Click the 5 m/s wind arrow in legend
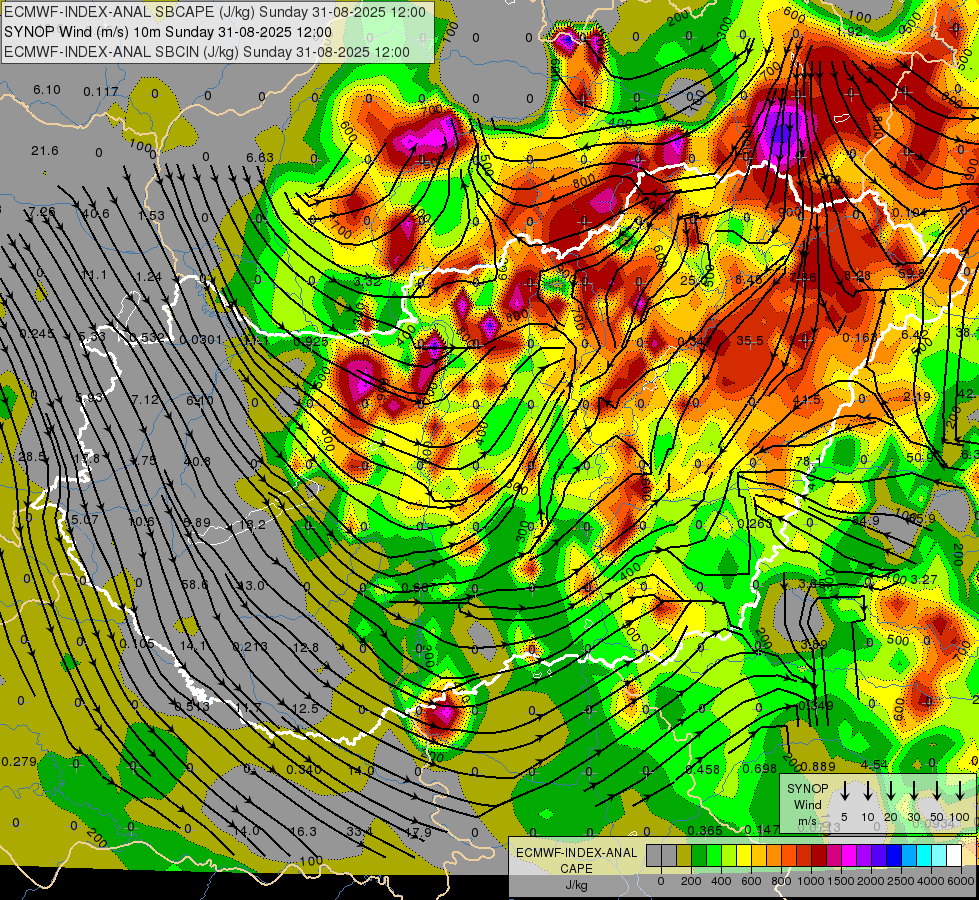The image size is (979, 900). pos(844,790)
